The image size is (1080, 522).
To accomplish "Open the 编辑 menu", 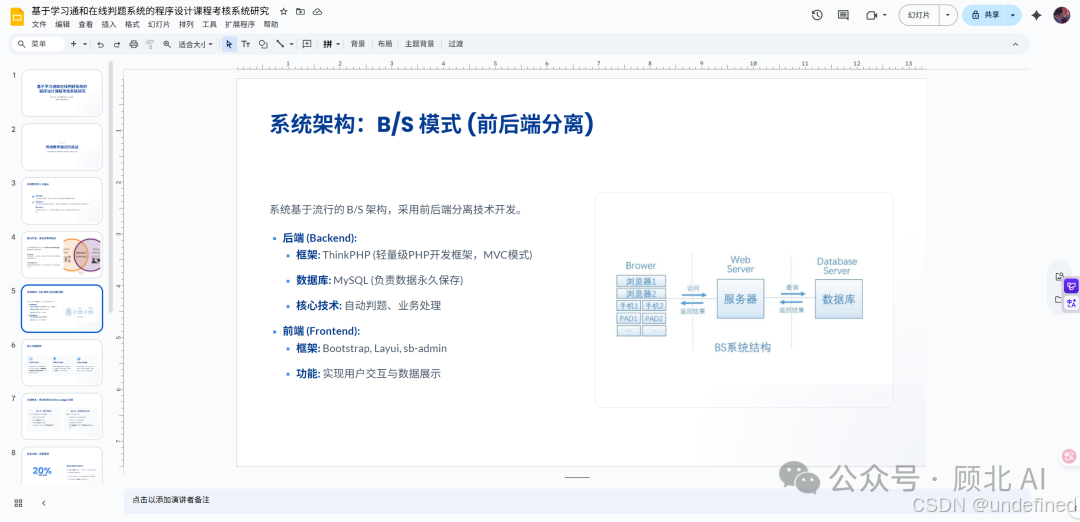I will point(62,25).
